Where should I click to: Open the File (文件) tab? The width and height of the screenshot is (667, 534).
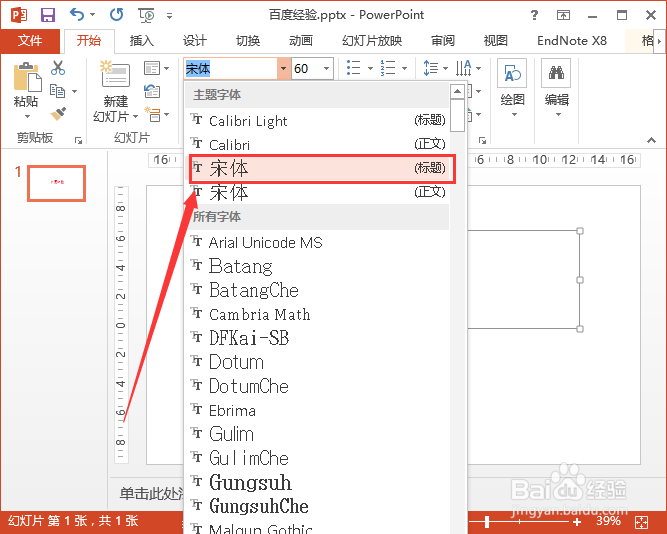(x=30, y=41)
